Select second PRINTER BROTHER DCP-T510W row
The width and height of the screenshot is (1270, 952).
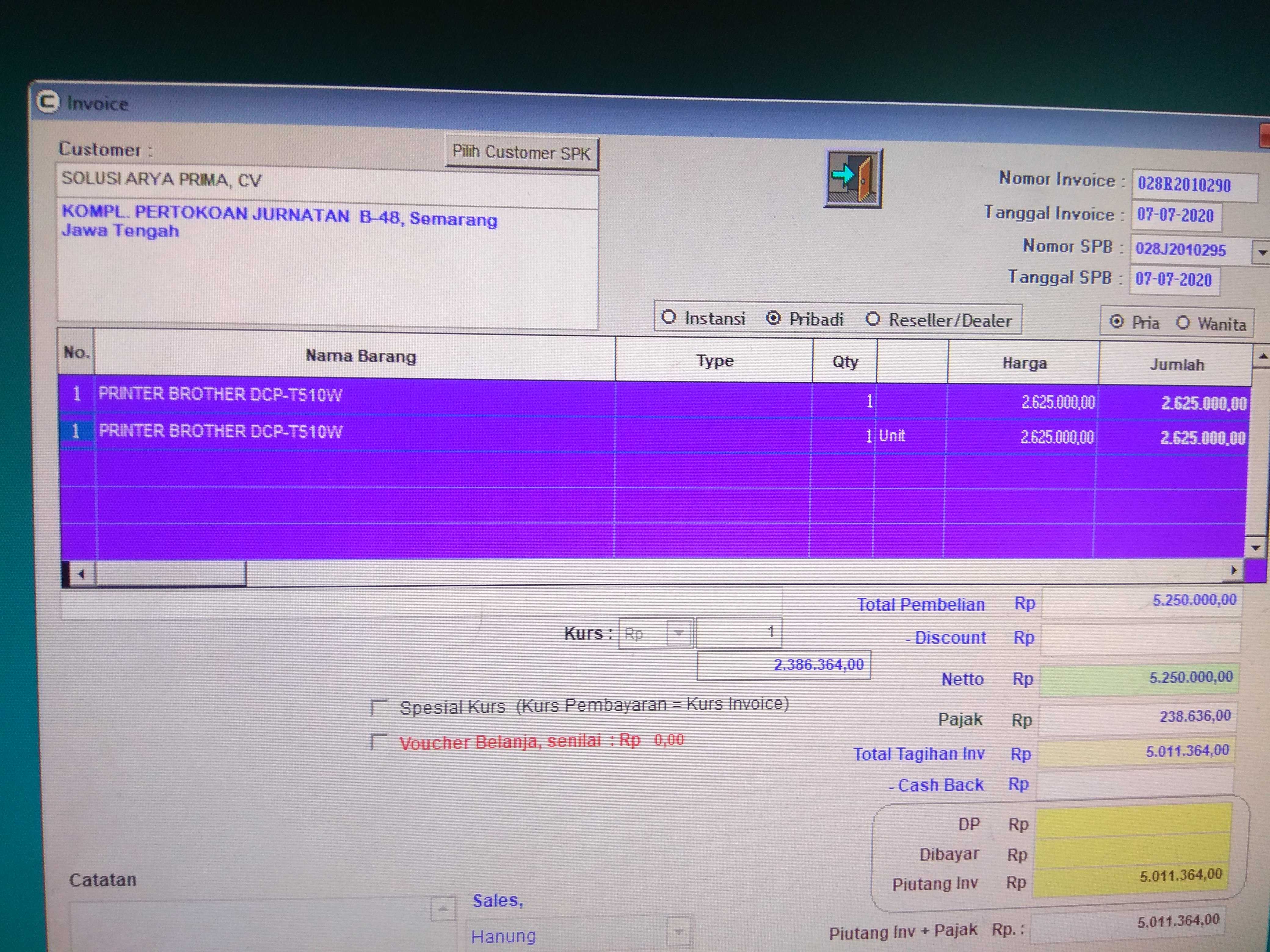pyautogui.click(x=220, y=431)
